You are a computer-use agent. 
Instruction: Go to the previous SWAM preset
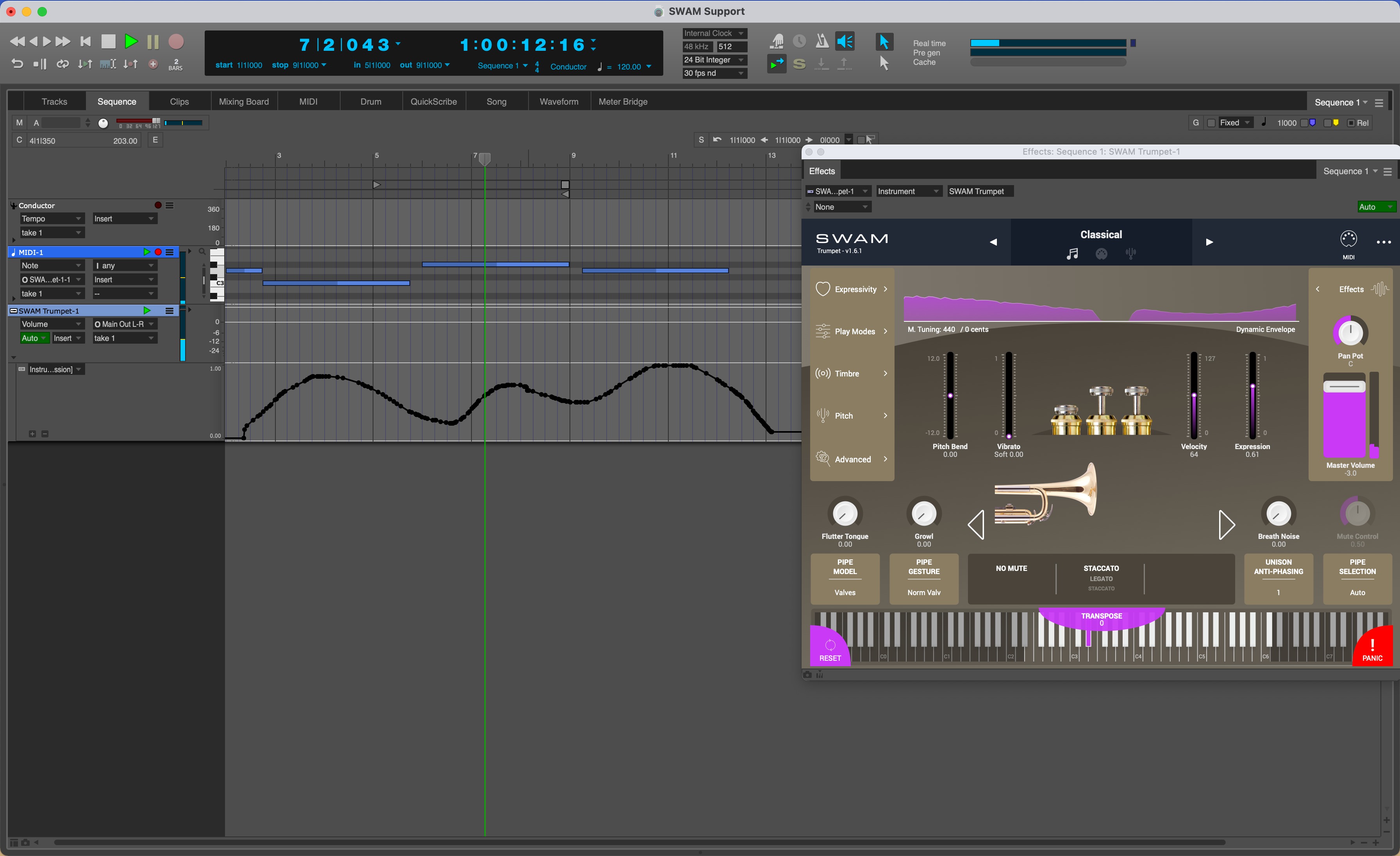[993, 242]
